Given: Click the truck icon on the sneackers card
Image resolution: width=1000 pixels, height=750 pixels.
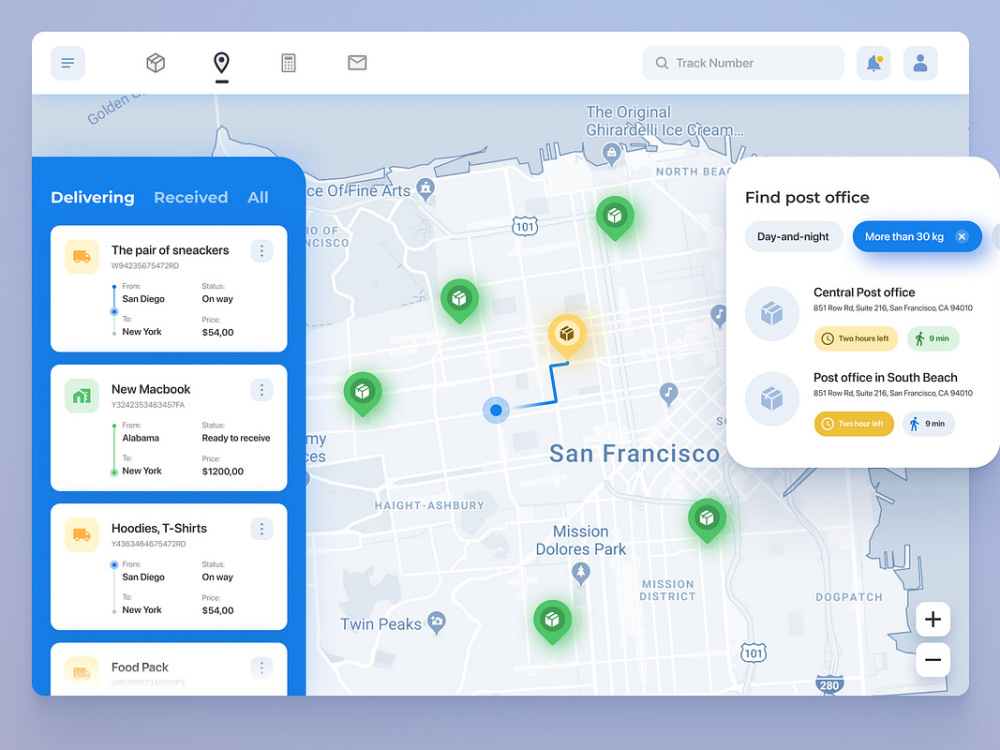Looking at the screenshot, I should coord(82,256).
